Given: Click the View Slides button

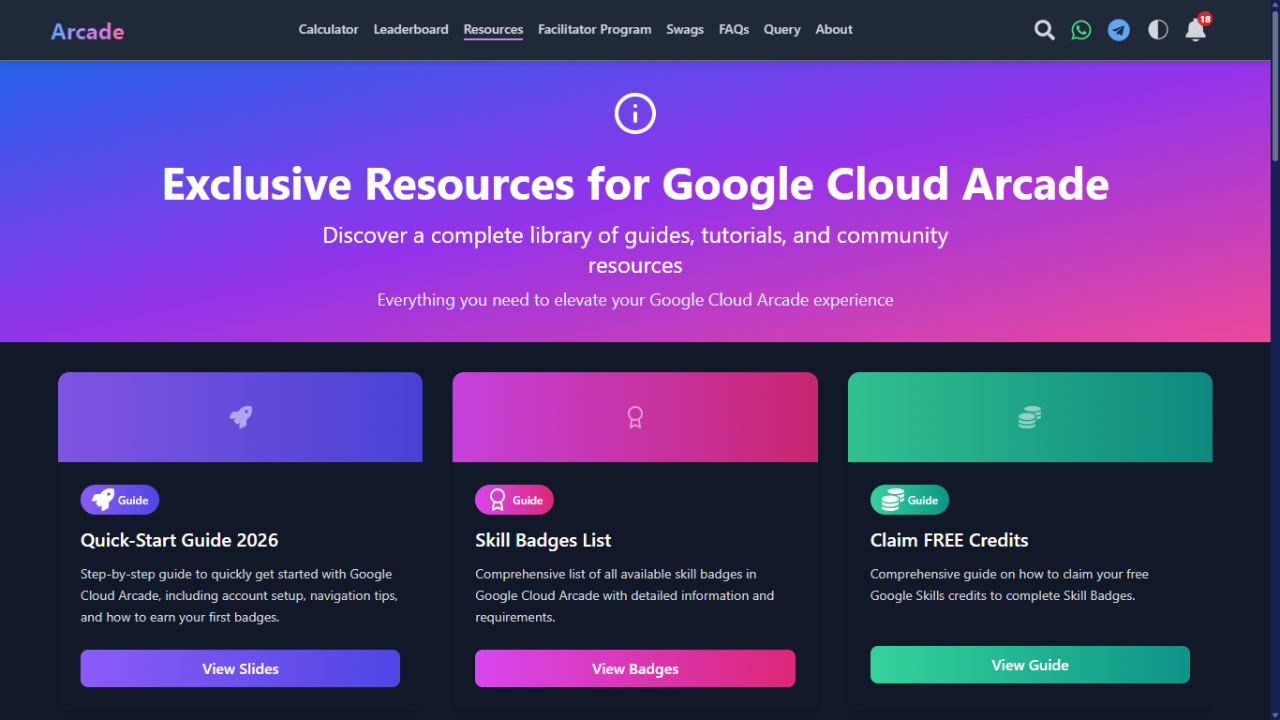Looking at the screenshot, I should [x=240, y=669].
